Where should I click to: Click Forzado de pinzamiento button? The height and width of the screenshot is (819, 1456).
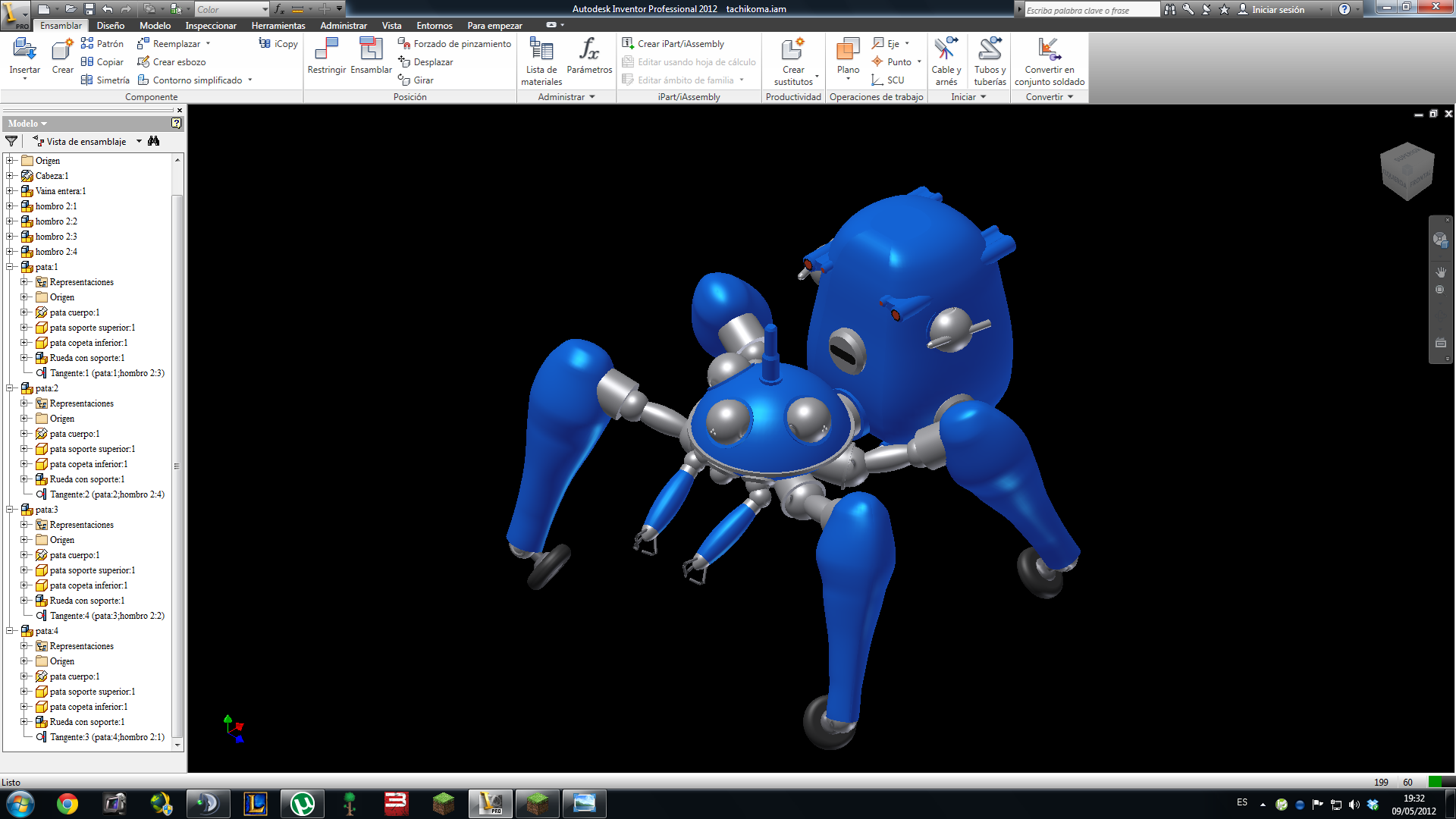click(x=455, y=44)
